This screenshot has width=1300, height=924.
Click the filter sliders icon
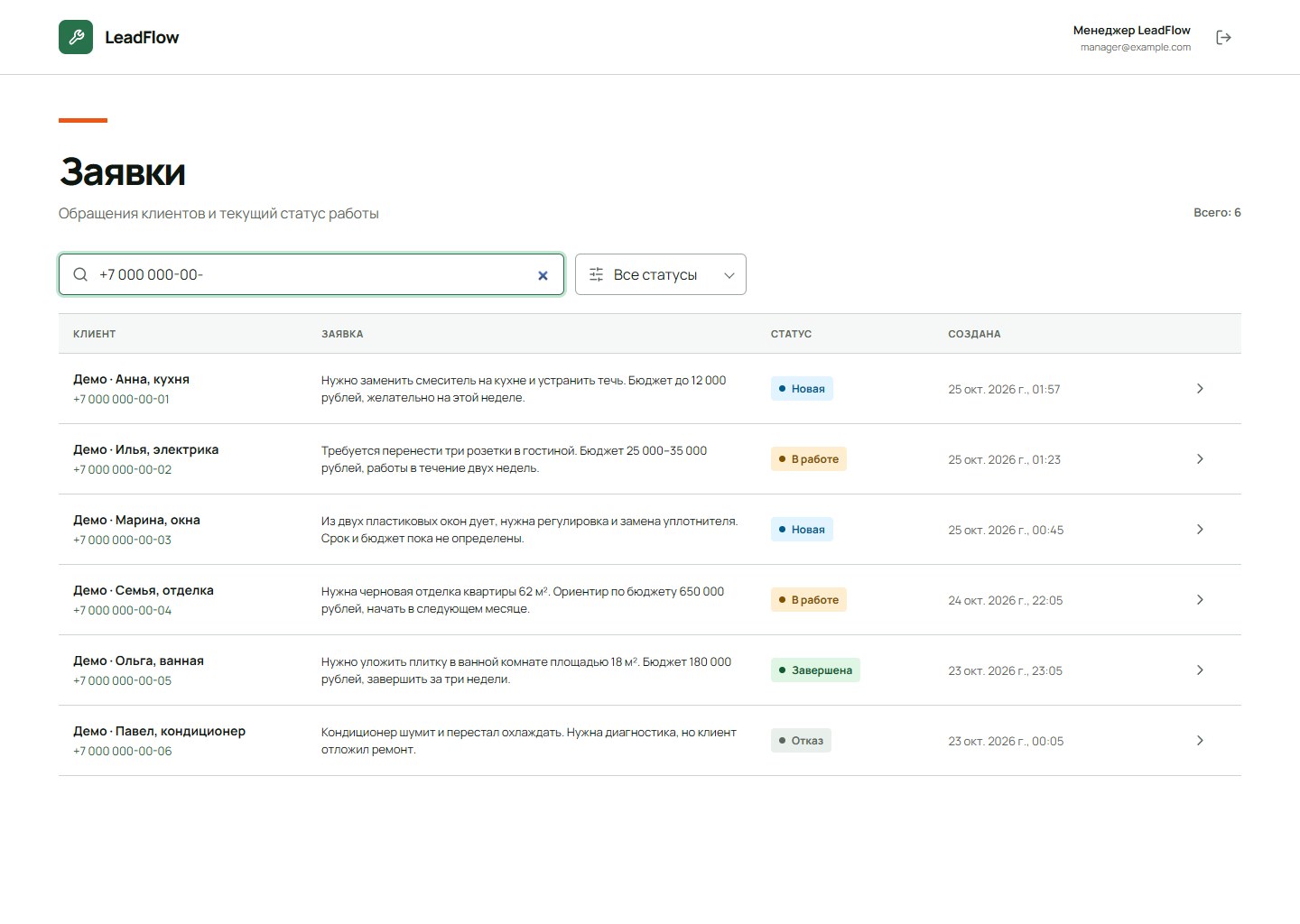click(x=597, y=274)
